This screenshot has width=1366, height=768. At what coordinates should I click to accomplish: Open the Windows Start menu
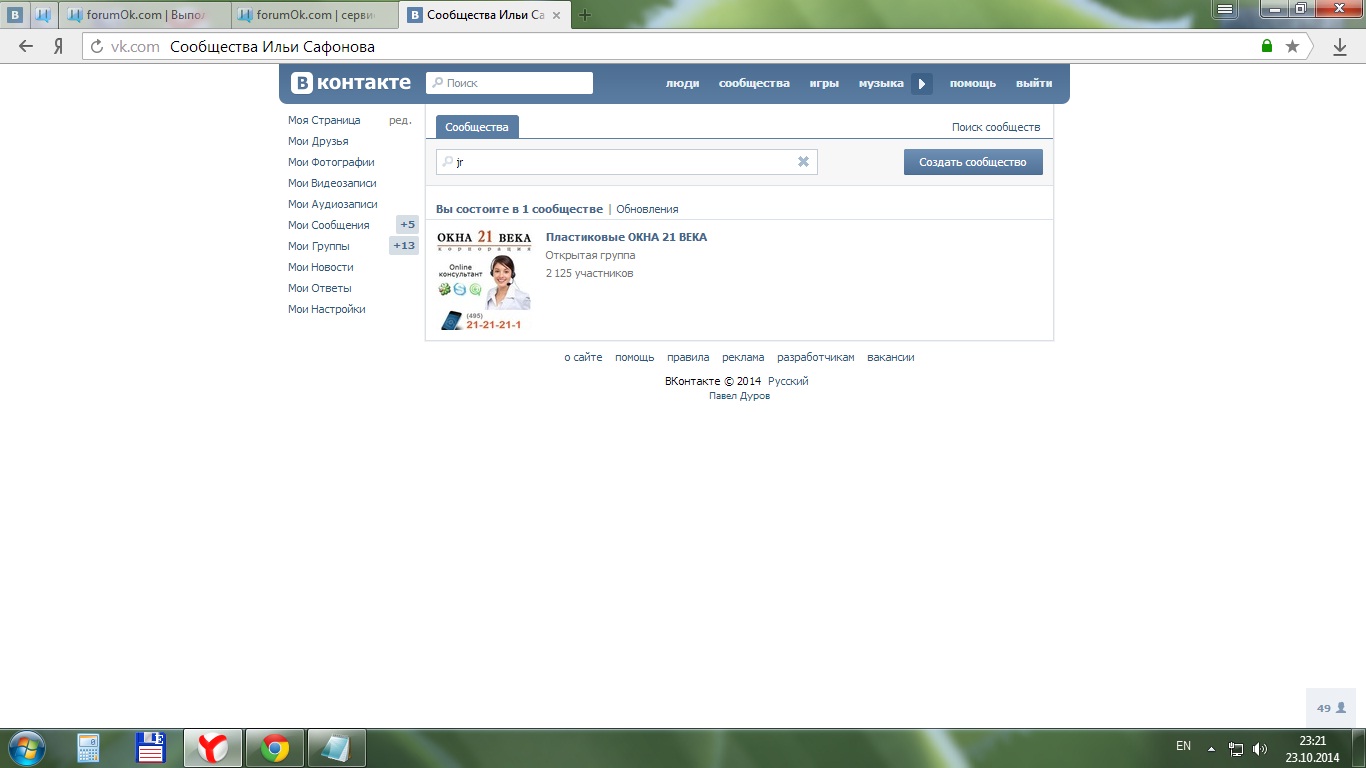pos(26,747)
